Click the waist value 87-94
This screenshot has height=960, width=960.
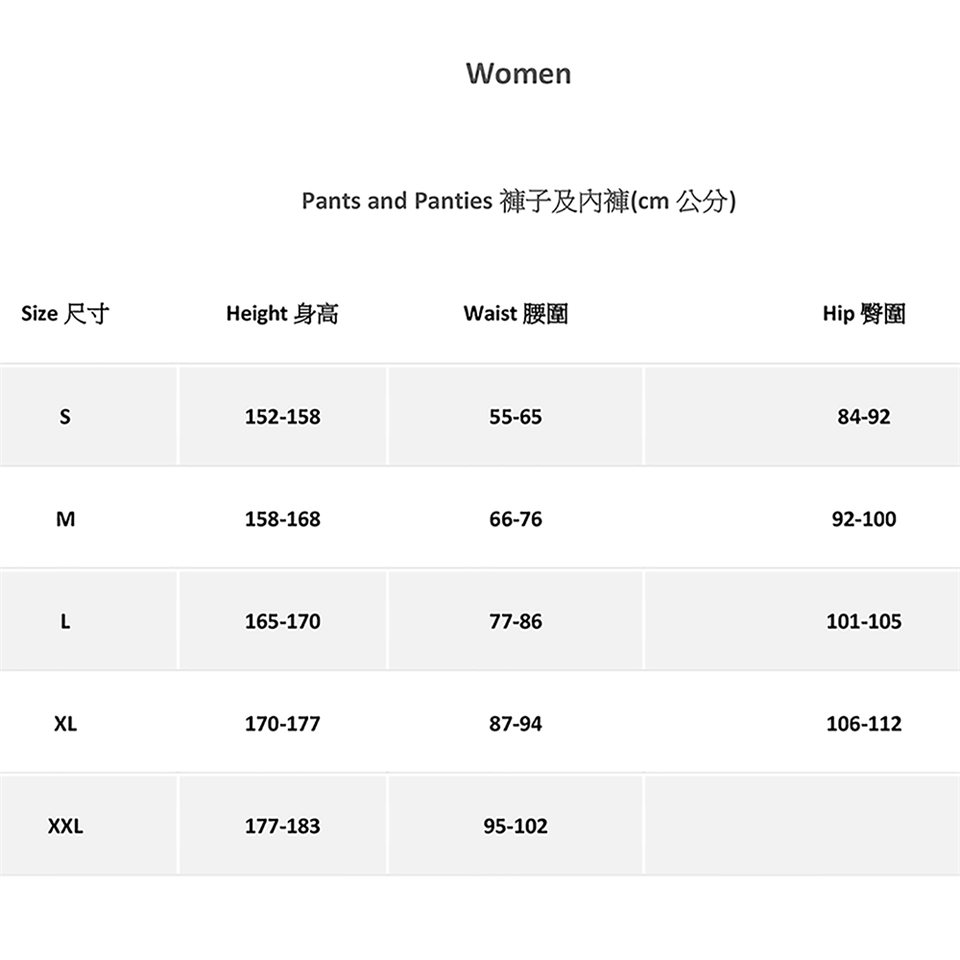(x=516, y=724)
